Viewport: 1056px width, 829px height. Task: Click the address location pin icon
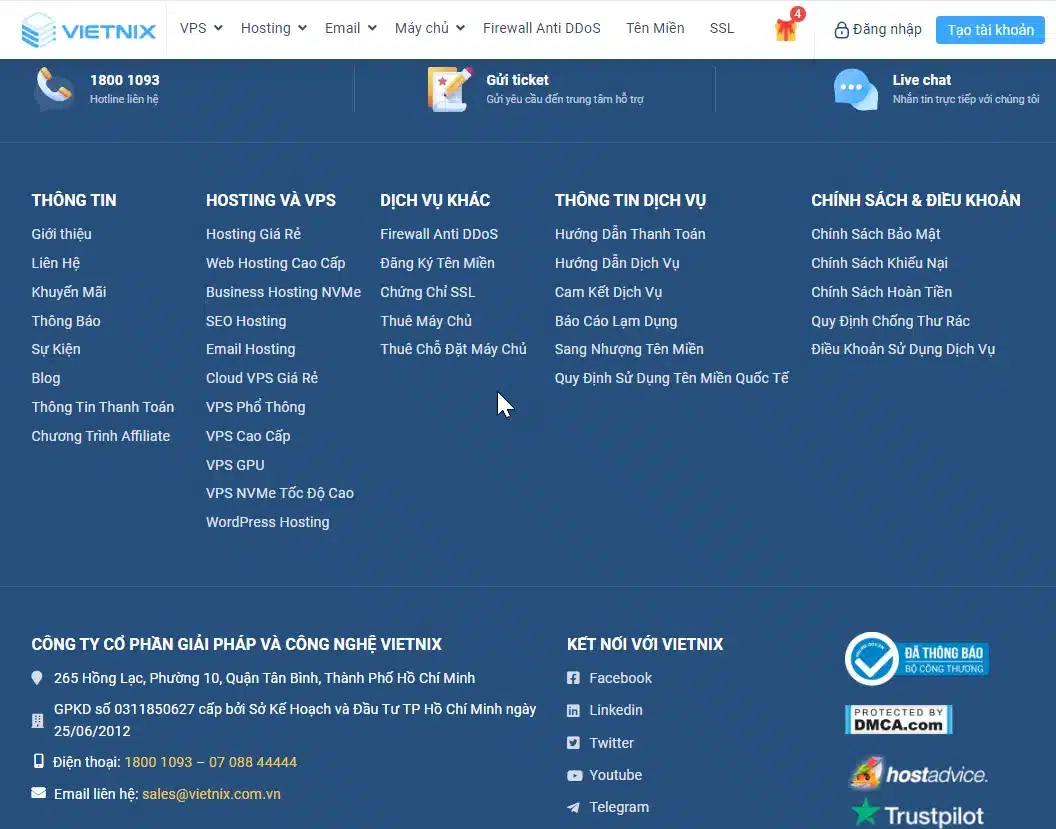pos(37,678)
